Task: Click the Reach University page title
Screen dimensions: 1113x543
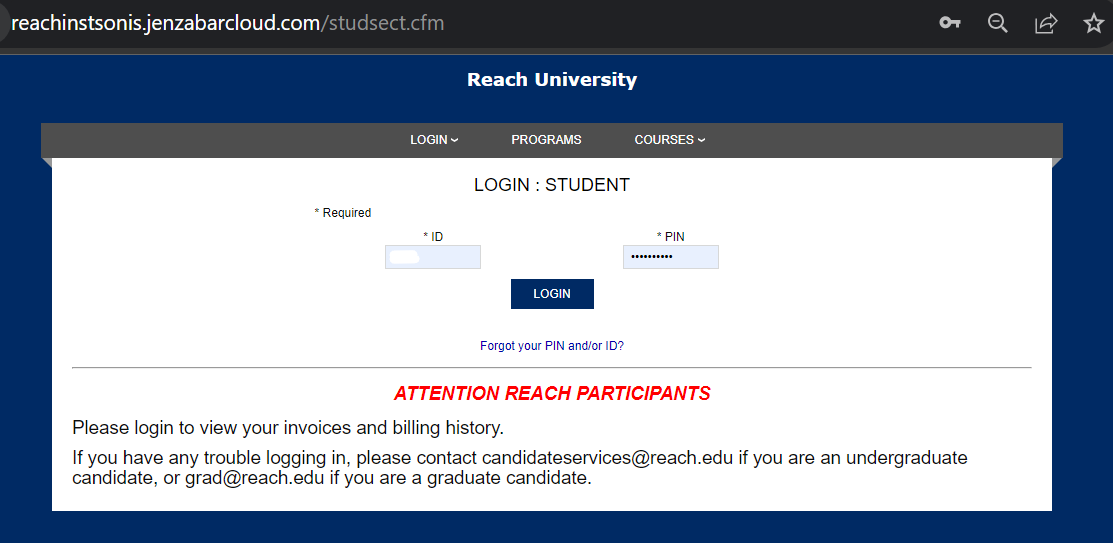Action: [552, 79]
